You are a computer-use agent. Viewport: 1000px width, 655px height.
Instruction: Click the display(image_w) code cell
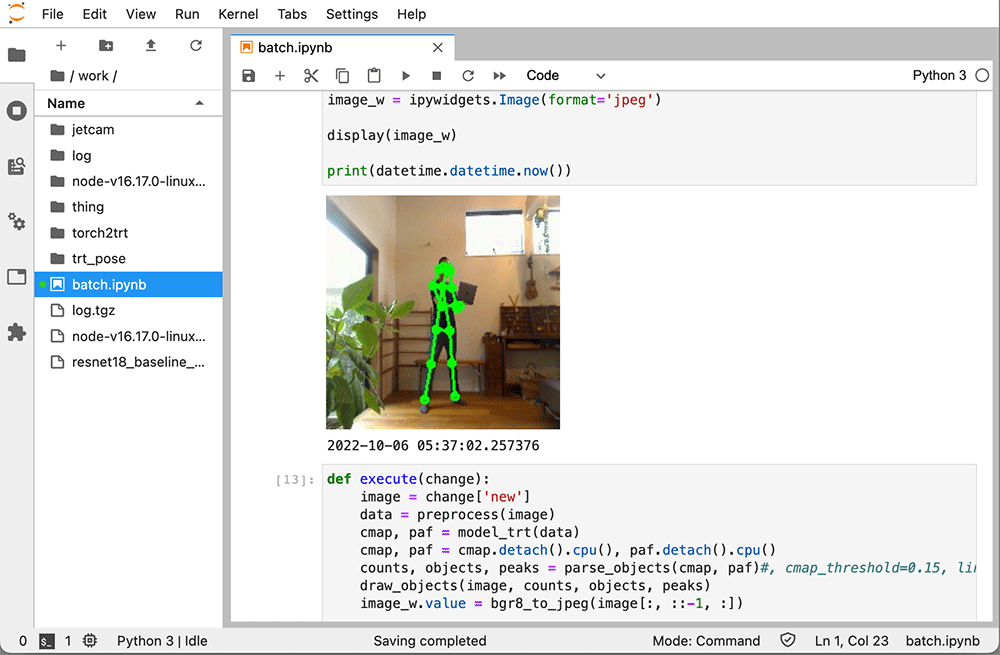(x=649, y=138)
